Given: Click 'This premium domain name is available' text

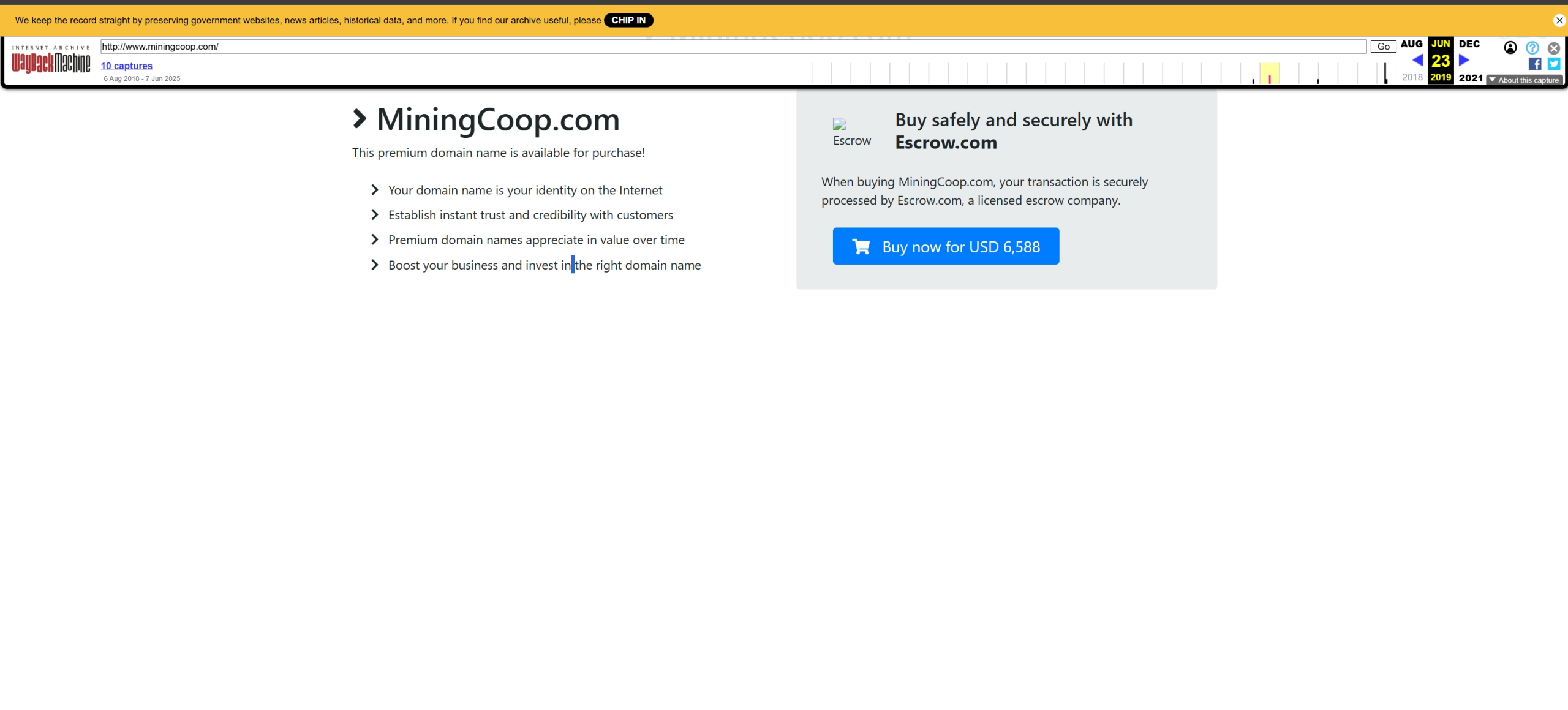Looking at the screenshot, I should (499, 153).
